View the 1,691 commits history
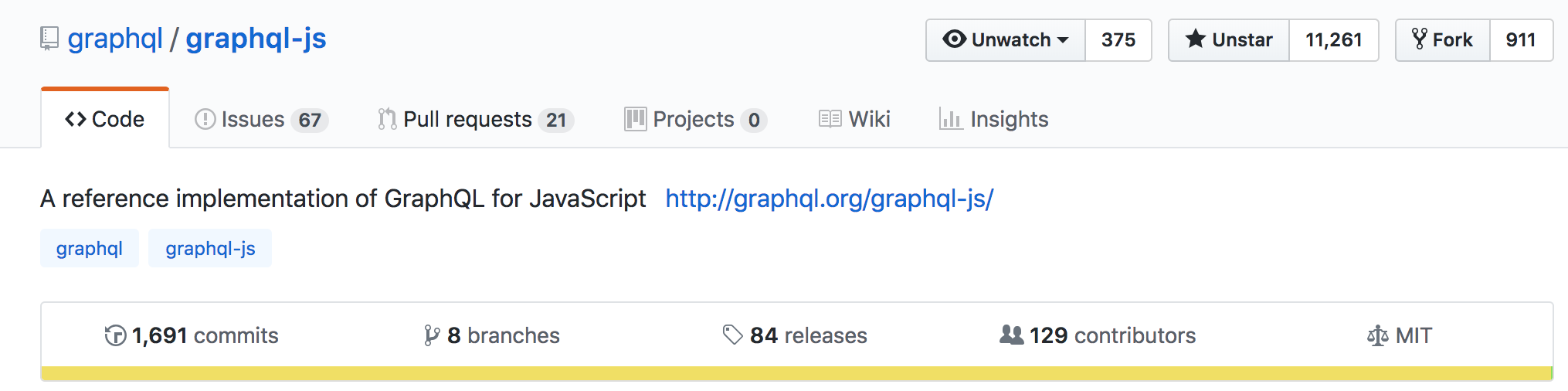This screenshot has width=1568, height=391. coord(192,335)
